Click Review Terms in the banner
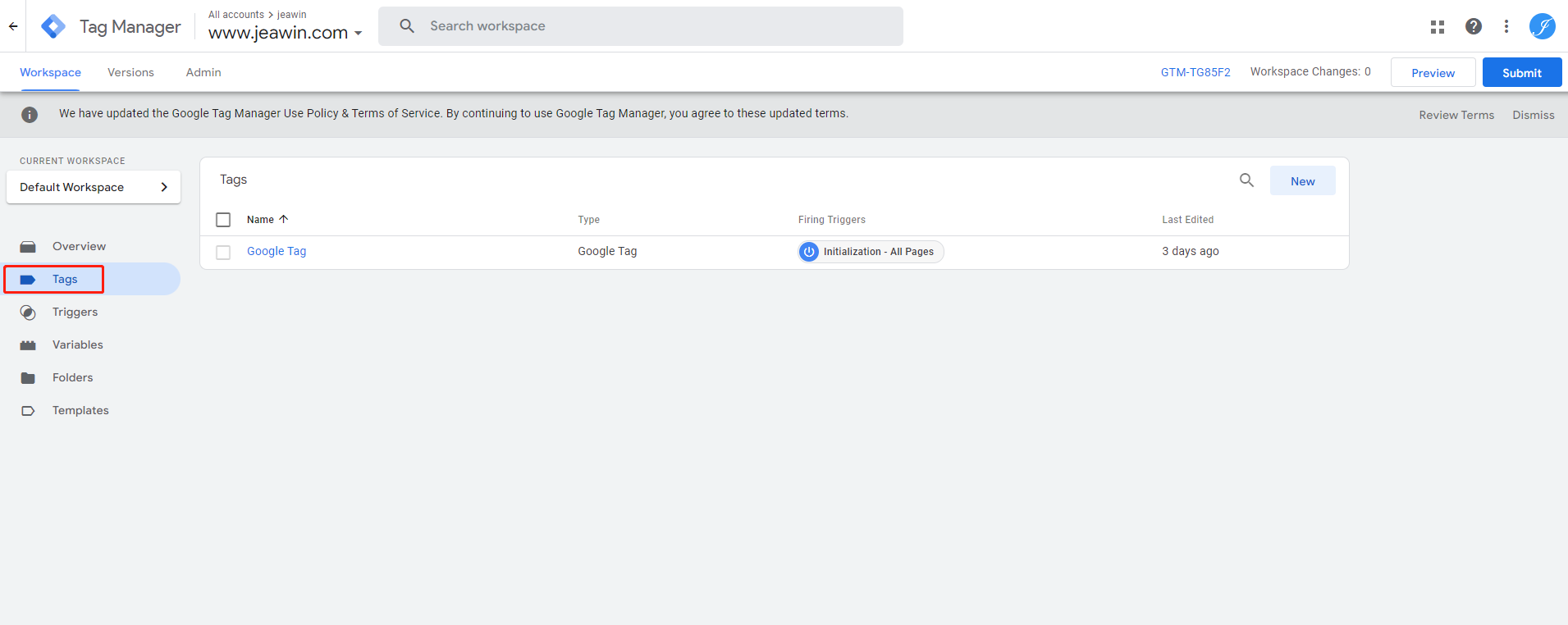Screen dimensions: 1568x625 point(1456,115)
